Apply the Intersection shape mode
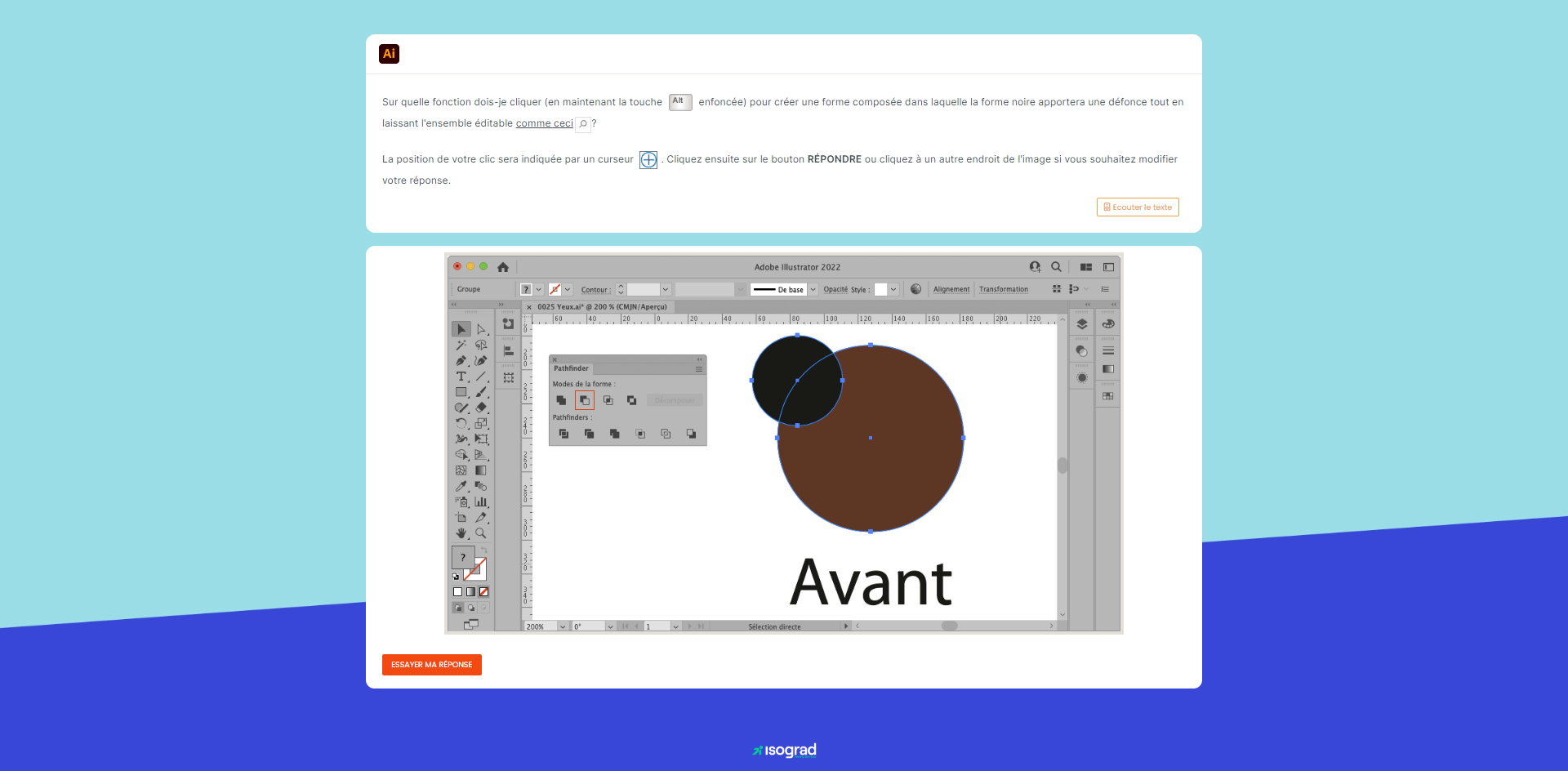This screenshot has height=771, width=1568. [608, 400]
